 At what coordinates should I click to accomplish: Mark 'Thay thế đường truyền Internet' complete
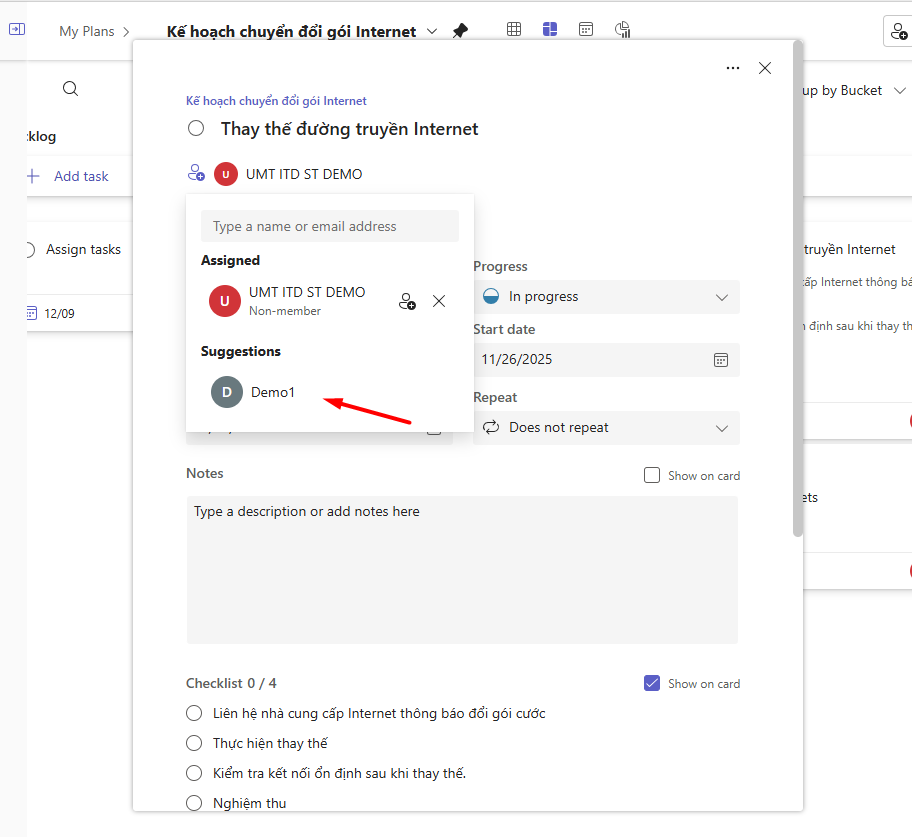pos(196,128)
